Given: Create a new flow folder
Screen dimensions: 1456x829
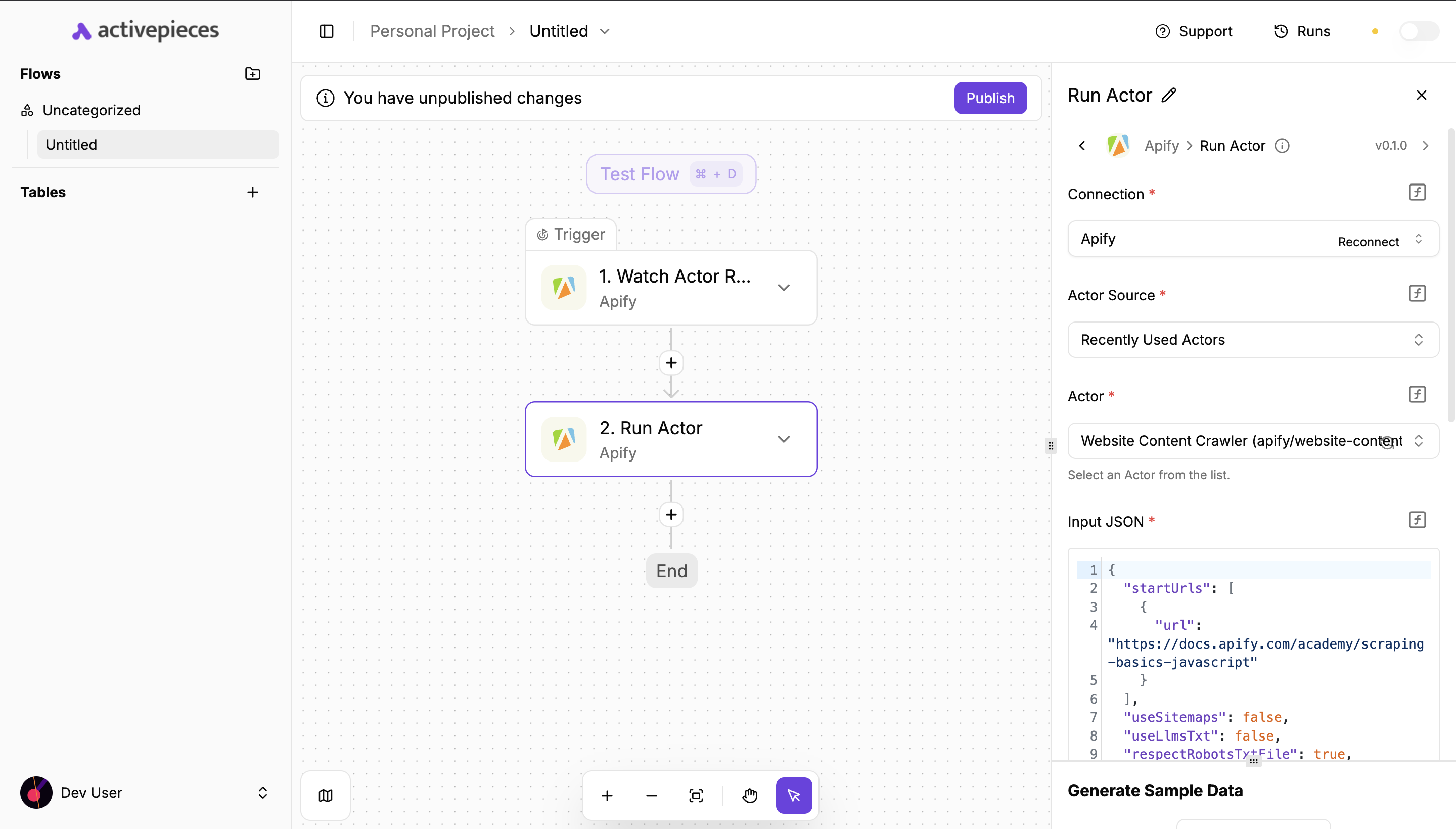Looking at the screenshot, I should point(252,73).
